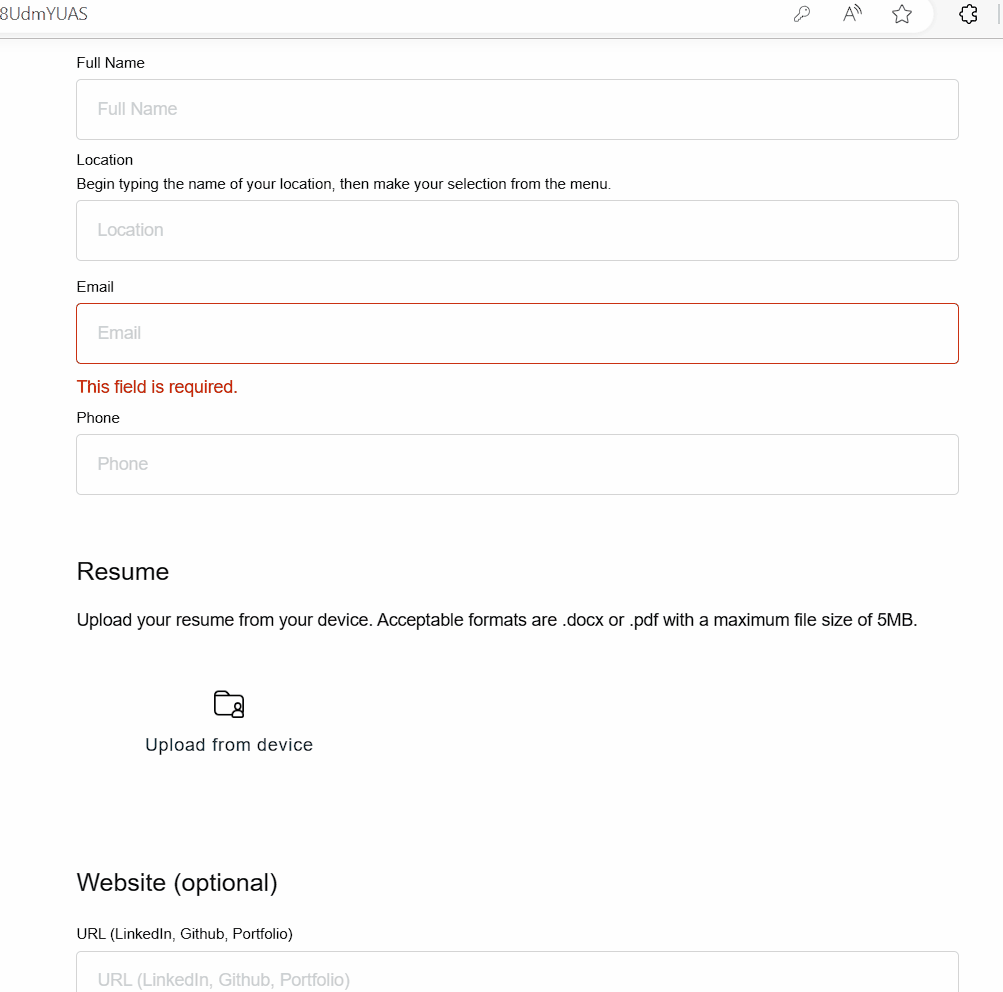This screenshot has width=1003, height=992.
Task: Click the Full Name label text
Action: 110,62
